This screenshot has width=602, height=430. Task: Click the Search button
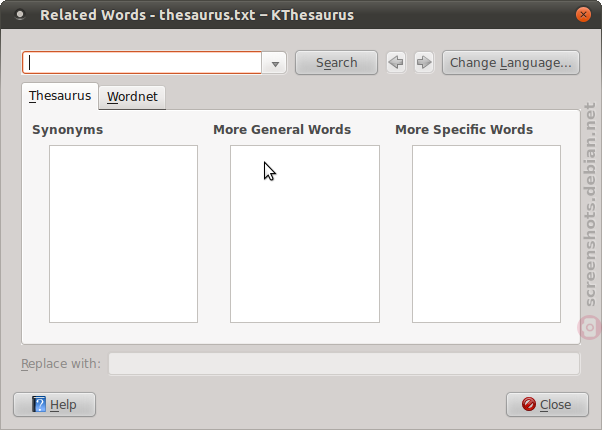336,63
